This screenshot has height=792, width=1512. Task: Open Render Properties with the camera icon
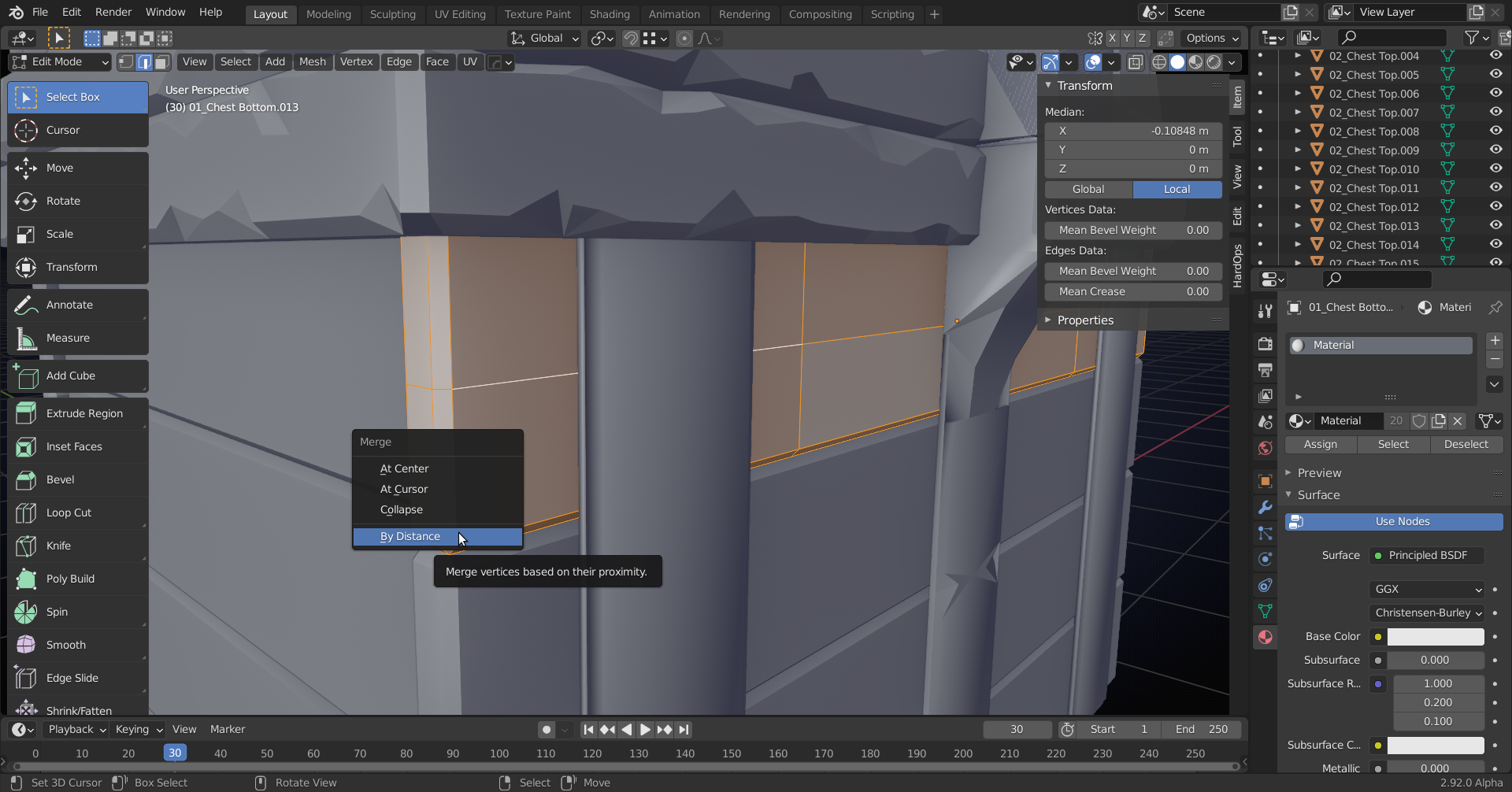pos(1265,344)
